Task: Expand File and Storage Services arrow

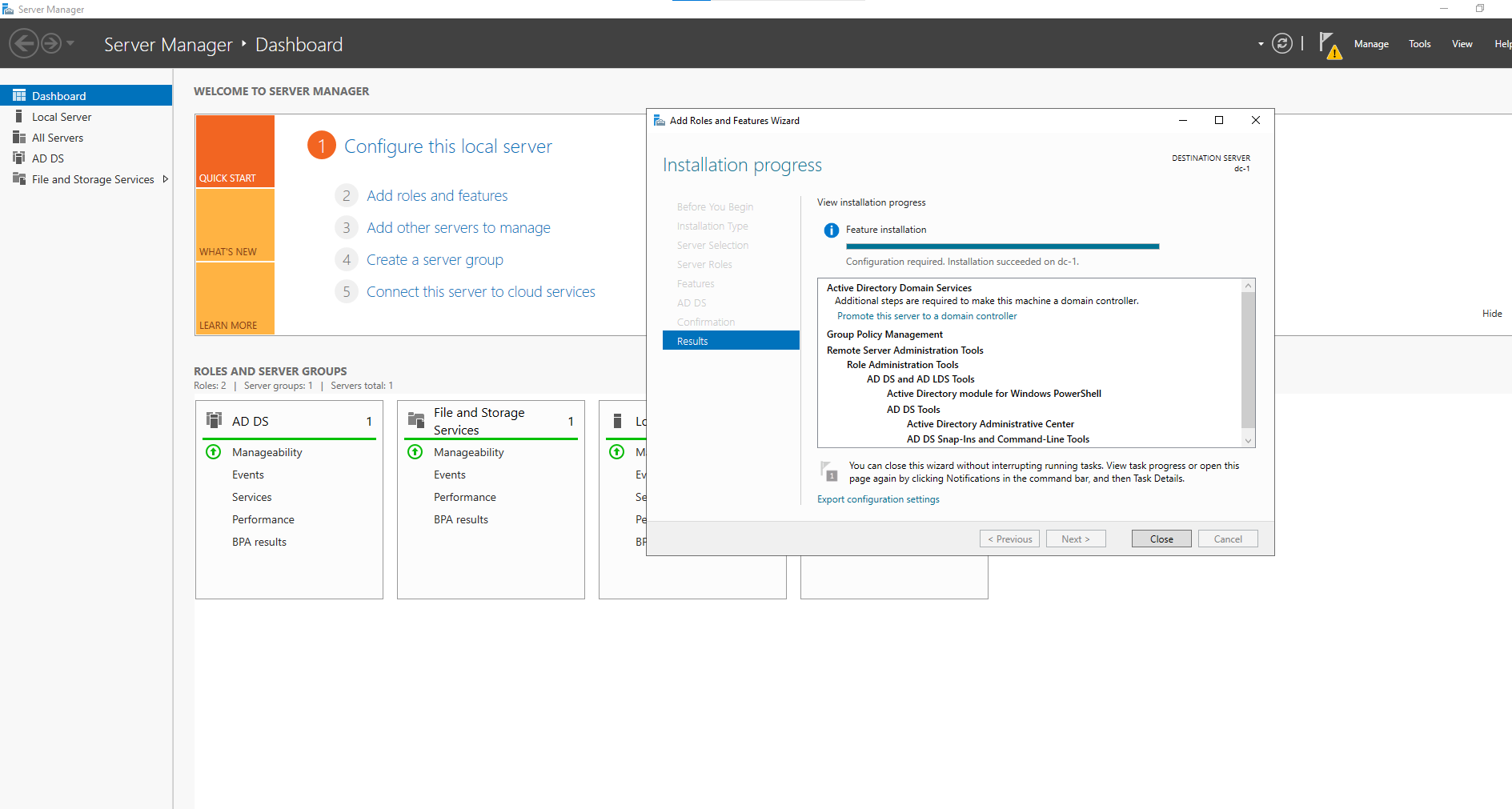Action: pos(166,179)
